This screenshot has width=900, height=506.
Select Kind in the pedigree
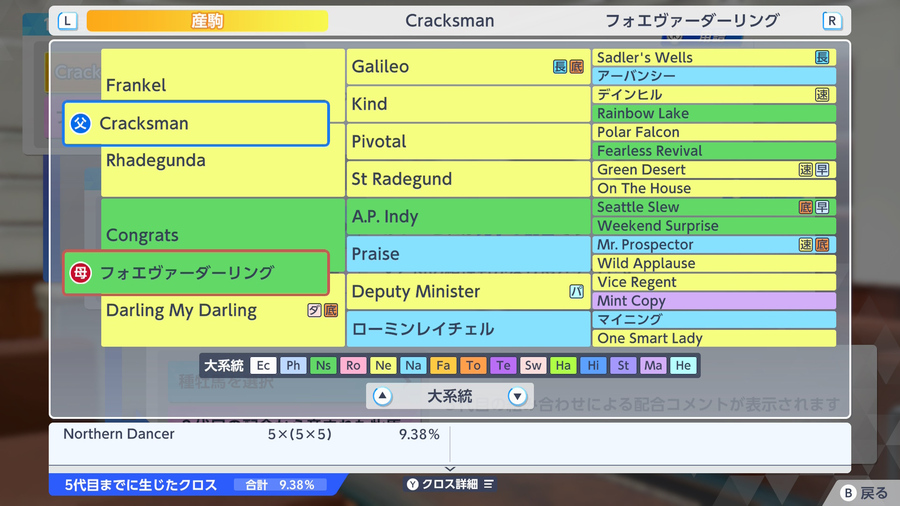tap(468, 104)
